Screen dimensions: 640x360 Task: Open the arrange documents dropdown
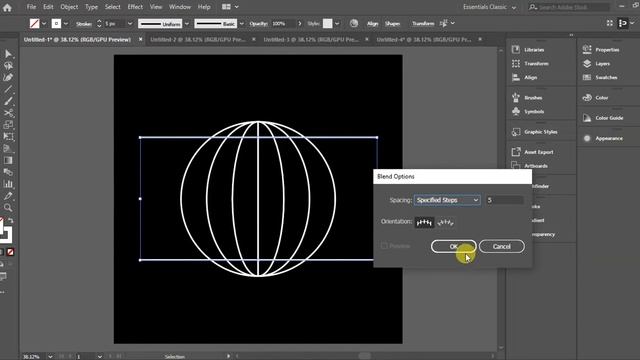(230, 7)
